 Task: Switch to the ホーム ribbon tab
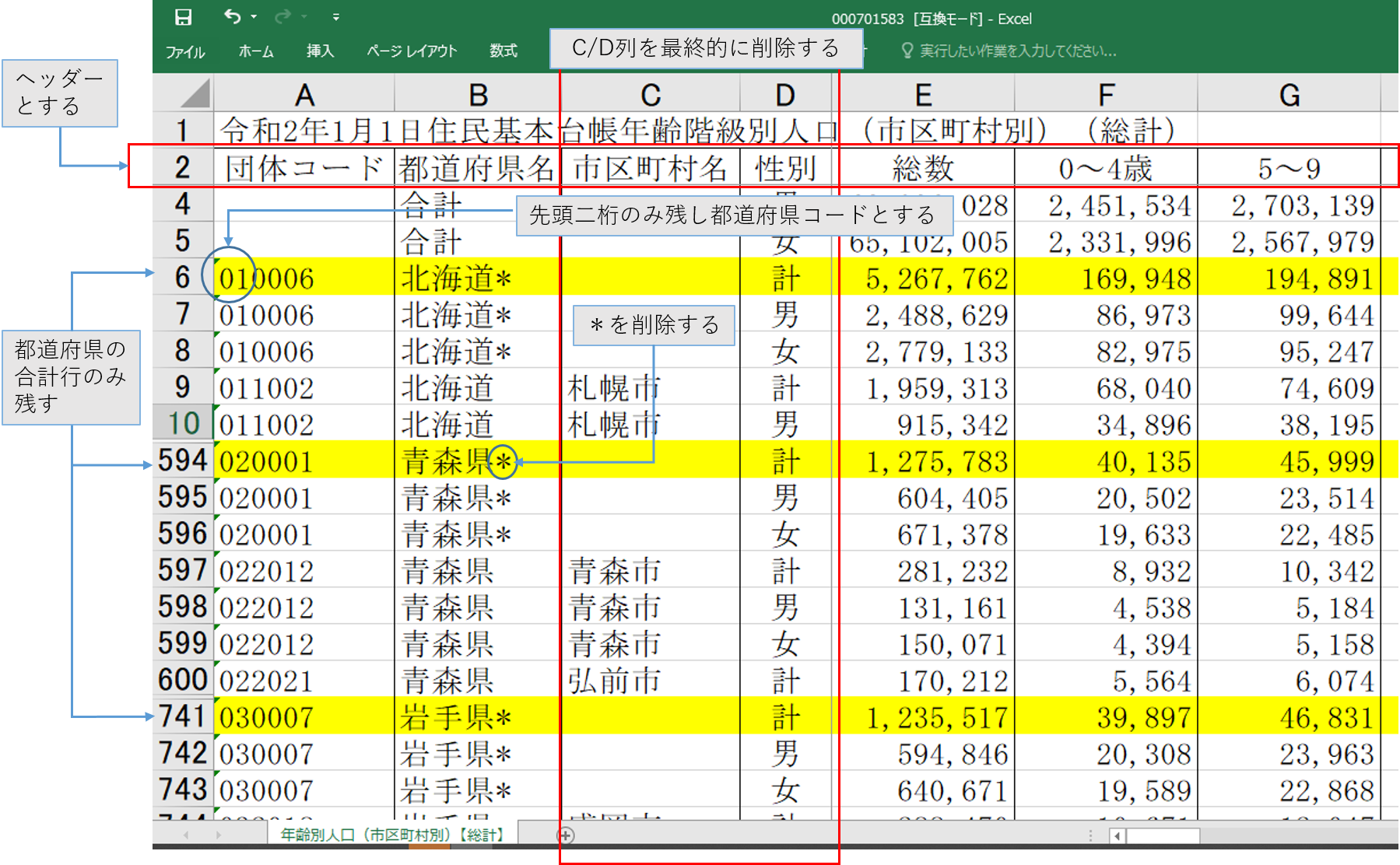256,51
